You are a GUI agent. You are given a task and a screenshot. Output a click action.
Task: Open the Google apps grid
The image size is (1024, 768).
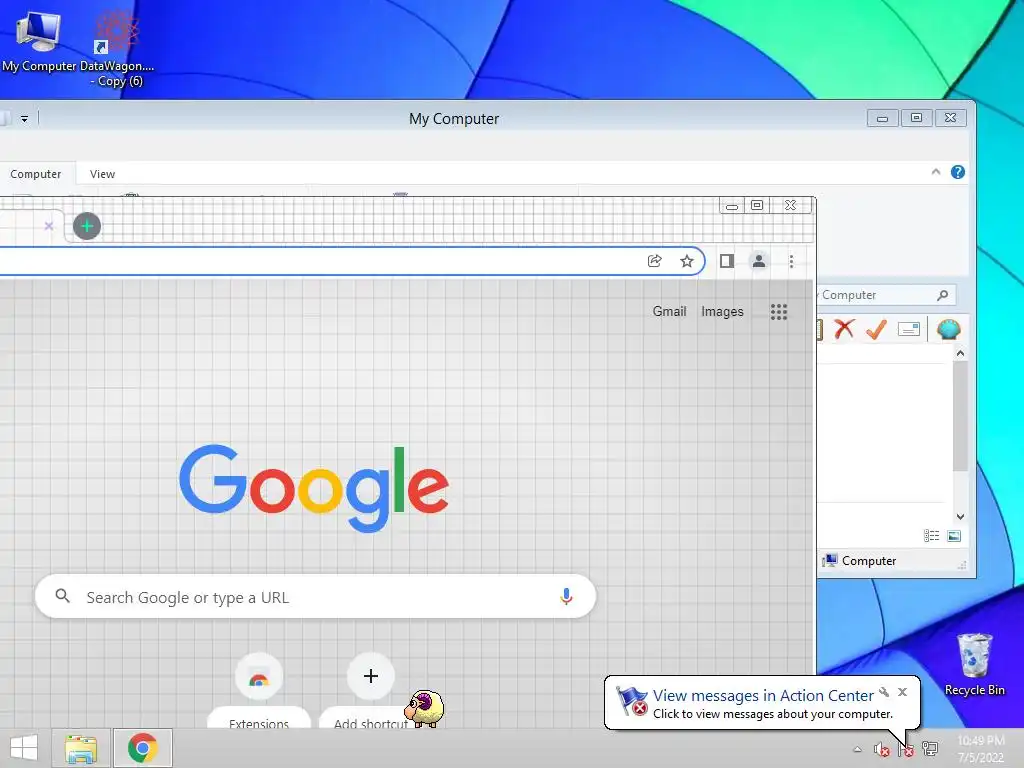[778, 312]
